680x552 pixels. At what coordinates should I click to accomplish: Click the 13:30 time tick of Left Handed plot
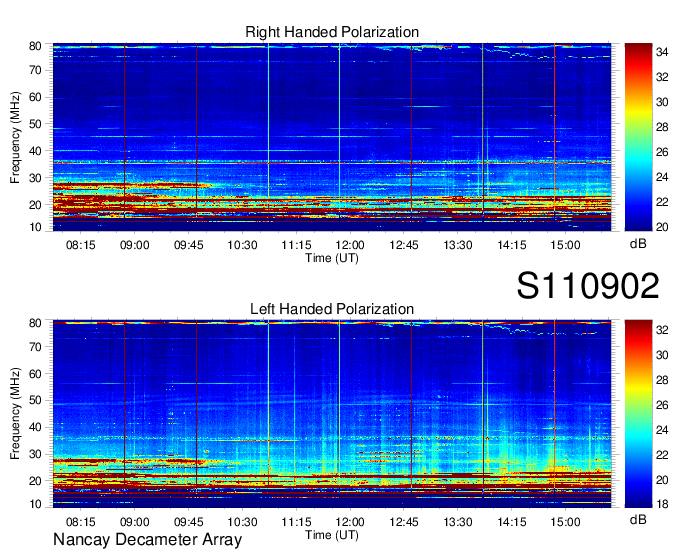[x=458, y=522]
